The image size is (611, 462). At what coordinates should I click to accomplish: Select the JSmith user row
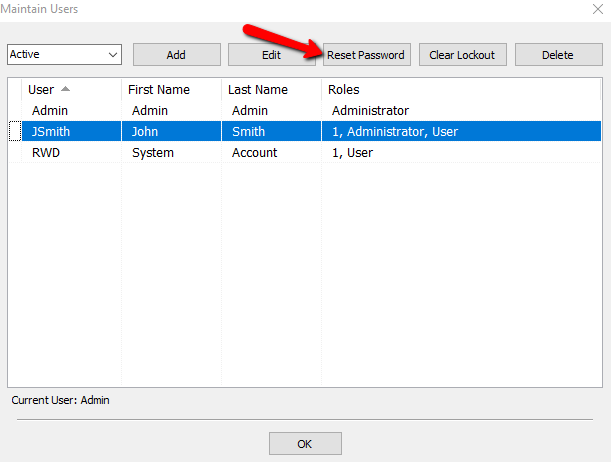click(x=305, y=131)
